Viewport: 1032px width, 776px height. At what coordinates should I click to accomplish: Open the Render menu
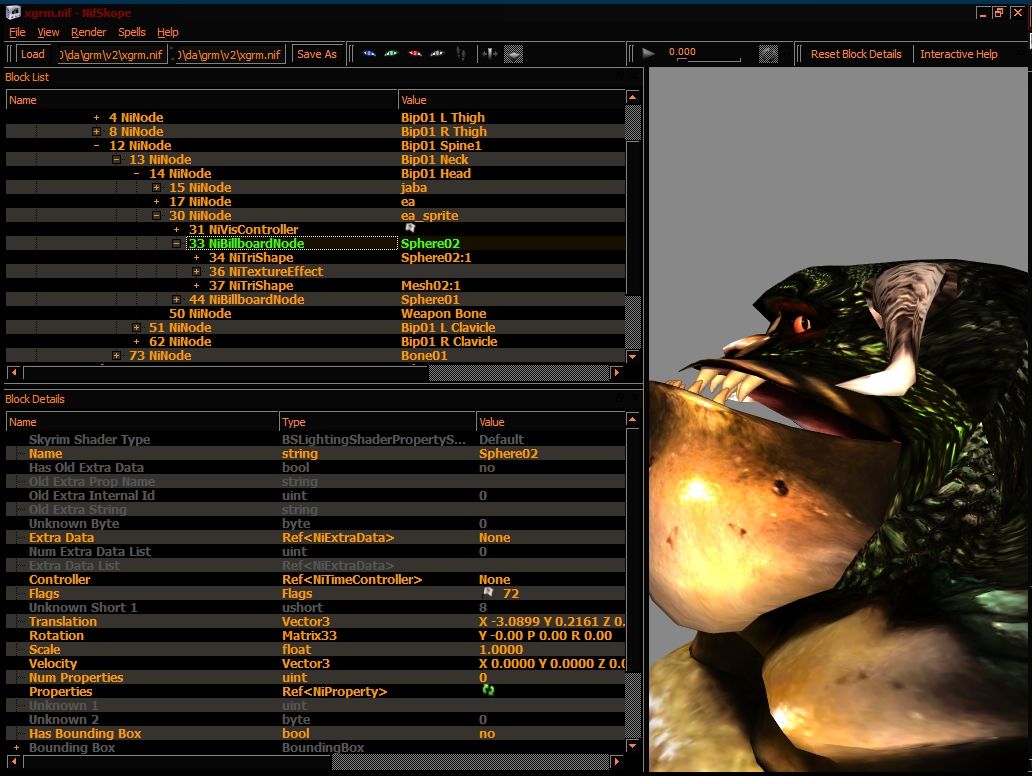tap(88, 32)
